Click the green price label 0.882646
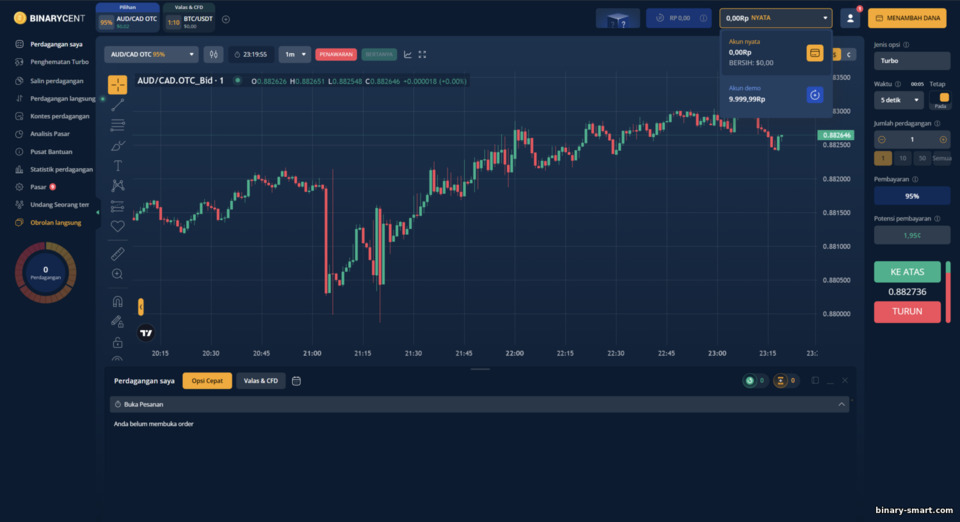960x522 pixels. tap(836, 135)
